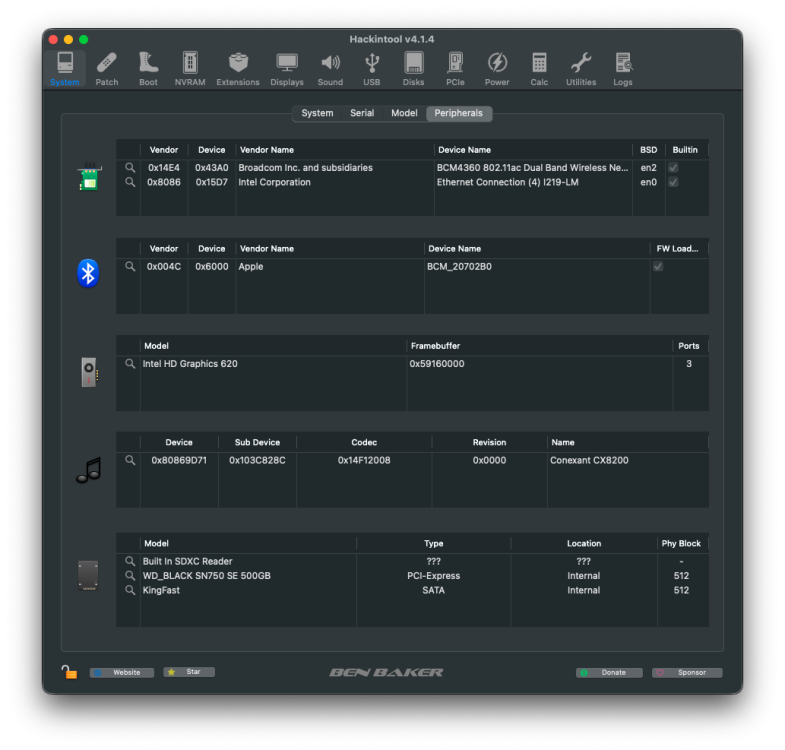Click the Sponsor button

(687, 672)
